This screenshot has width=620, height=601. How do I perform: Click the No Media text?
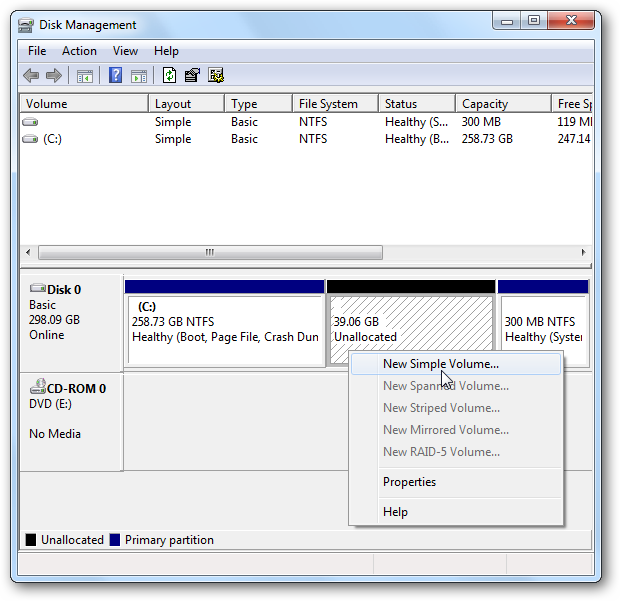coord(55,434)
